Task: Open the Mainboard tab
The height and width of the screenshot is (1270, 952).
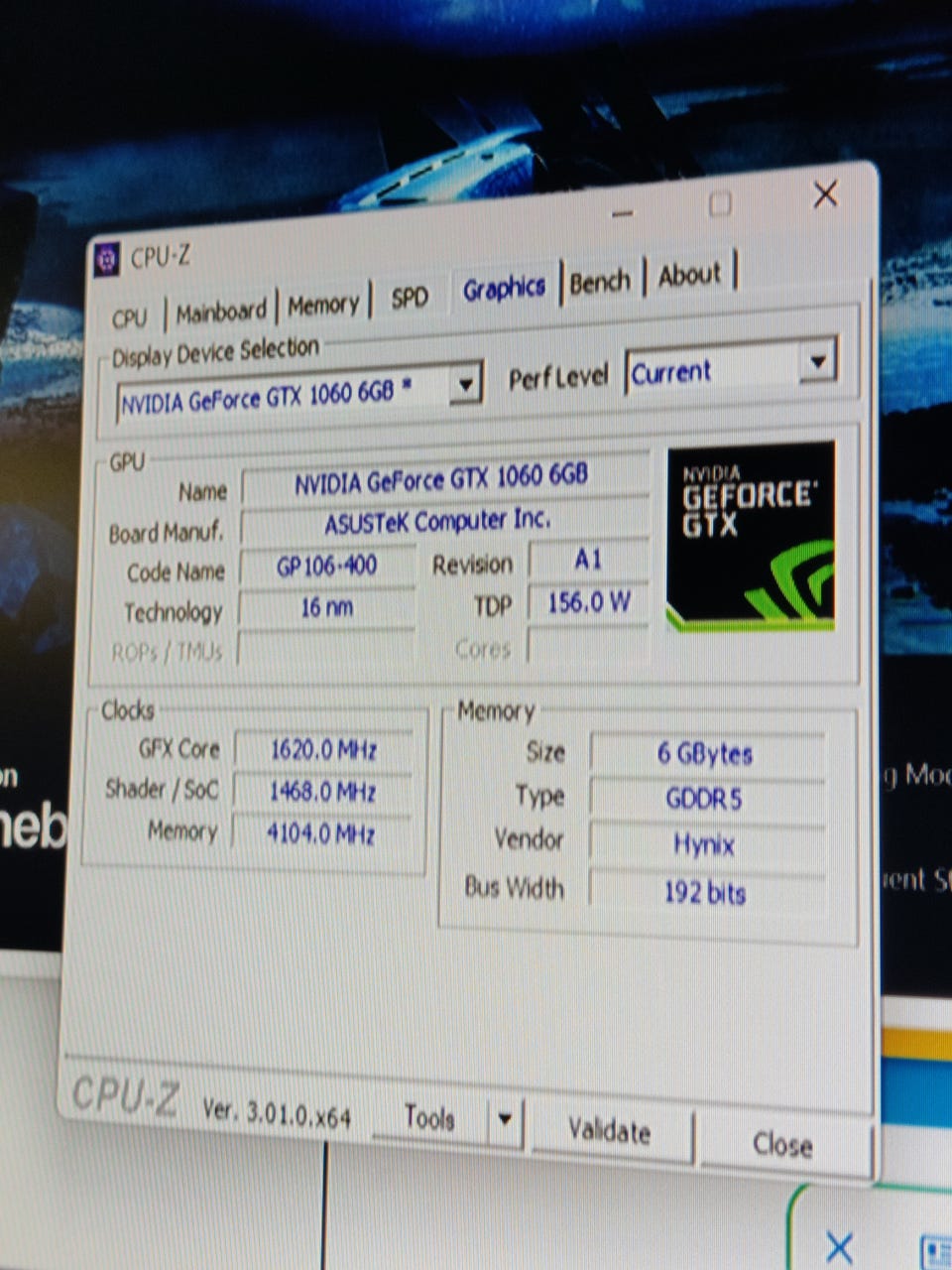Action: pos(221,312)
